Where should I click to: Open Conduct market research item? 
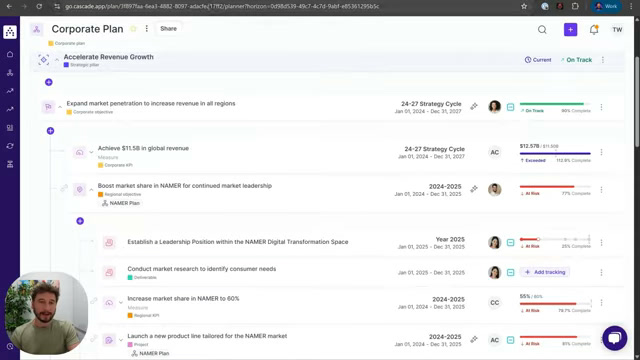(202, 269)
